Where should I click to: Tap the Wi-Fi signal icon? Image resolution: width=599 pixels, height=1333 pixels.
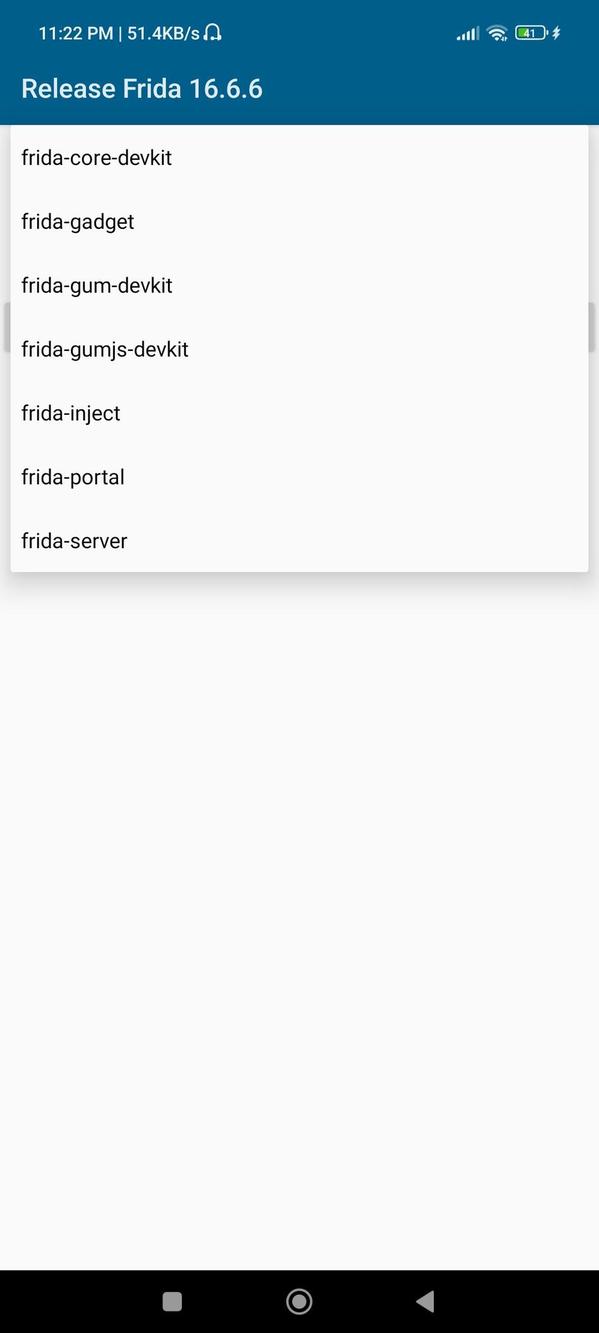(497, 32)
